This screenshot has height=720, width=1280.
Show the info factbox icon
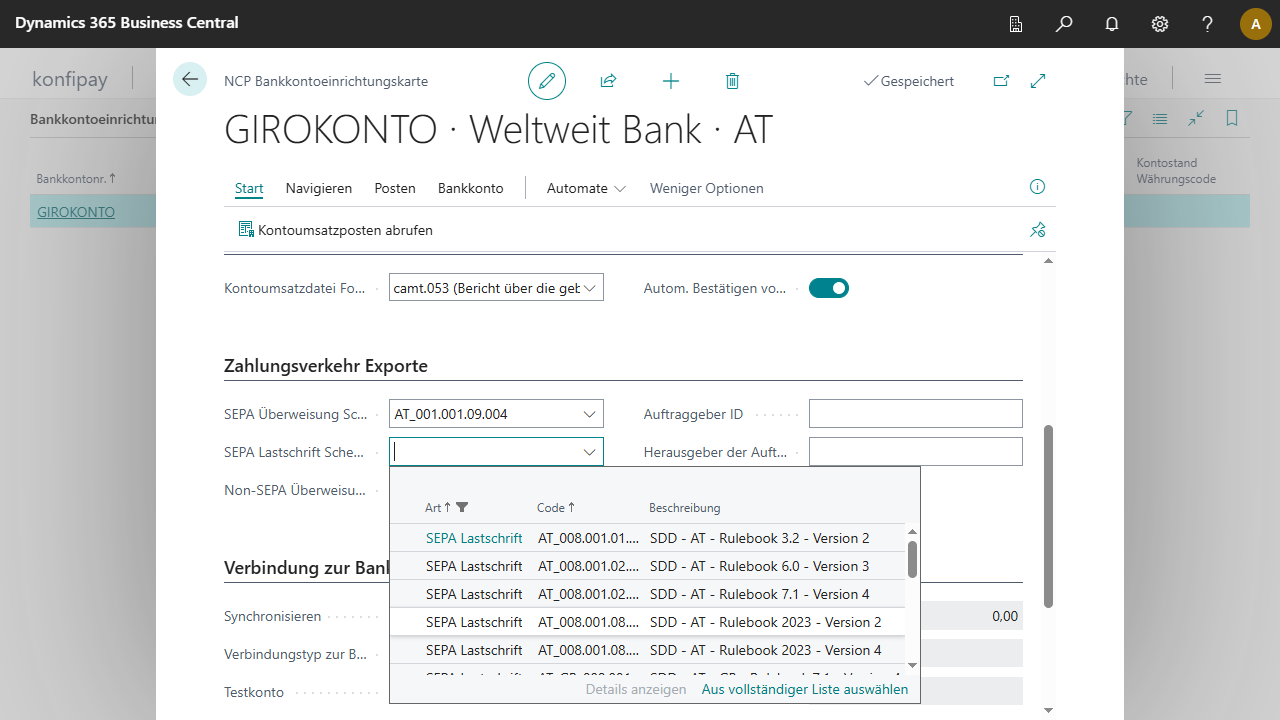pos(1037,187)
